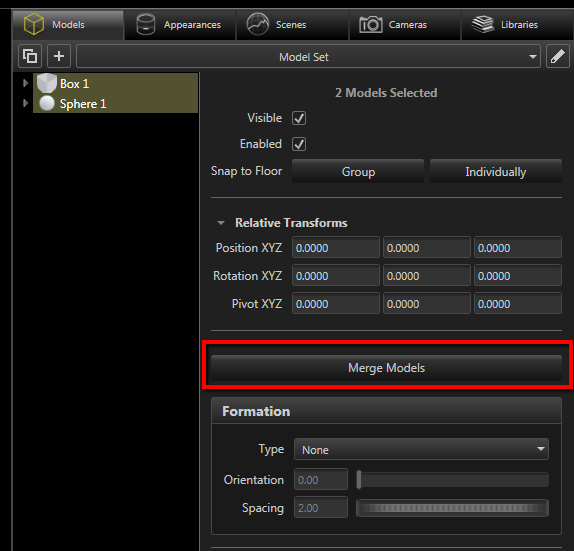Click the Cameras camera icon
574x551 pixels.
point(370,25)
